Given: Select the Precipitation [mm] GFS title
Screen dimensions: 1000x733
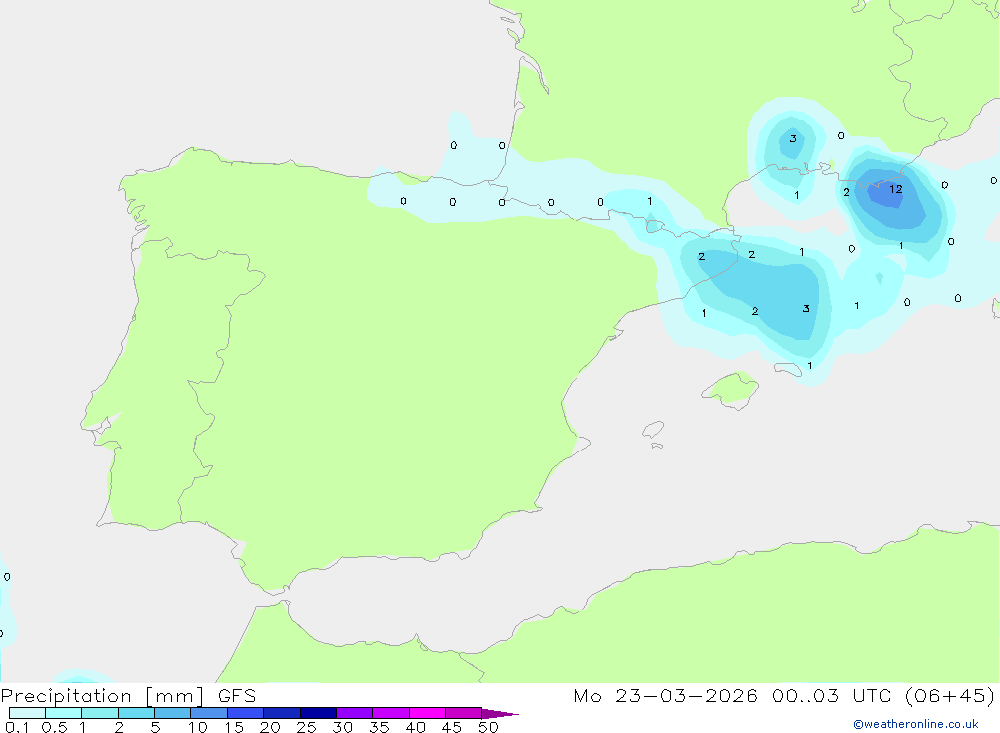Looking at the screenshot, I should tap(128, 695).
